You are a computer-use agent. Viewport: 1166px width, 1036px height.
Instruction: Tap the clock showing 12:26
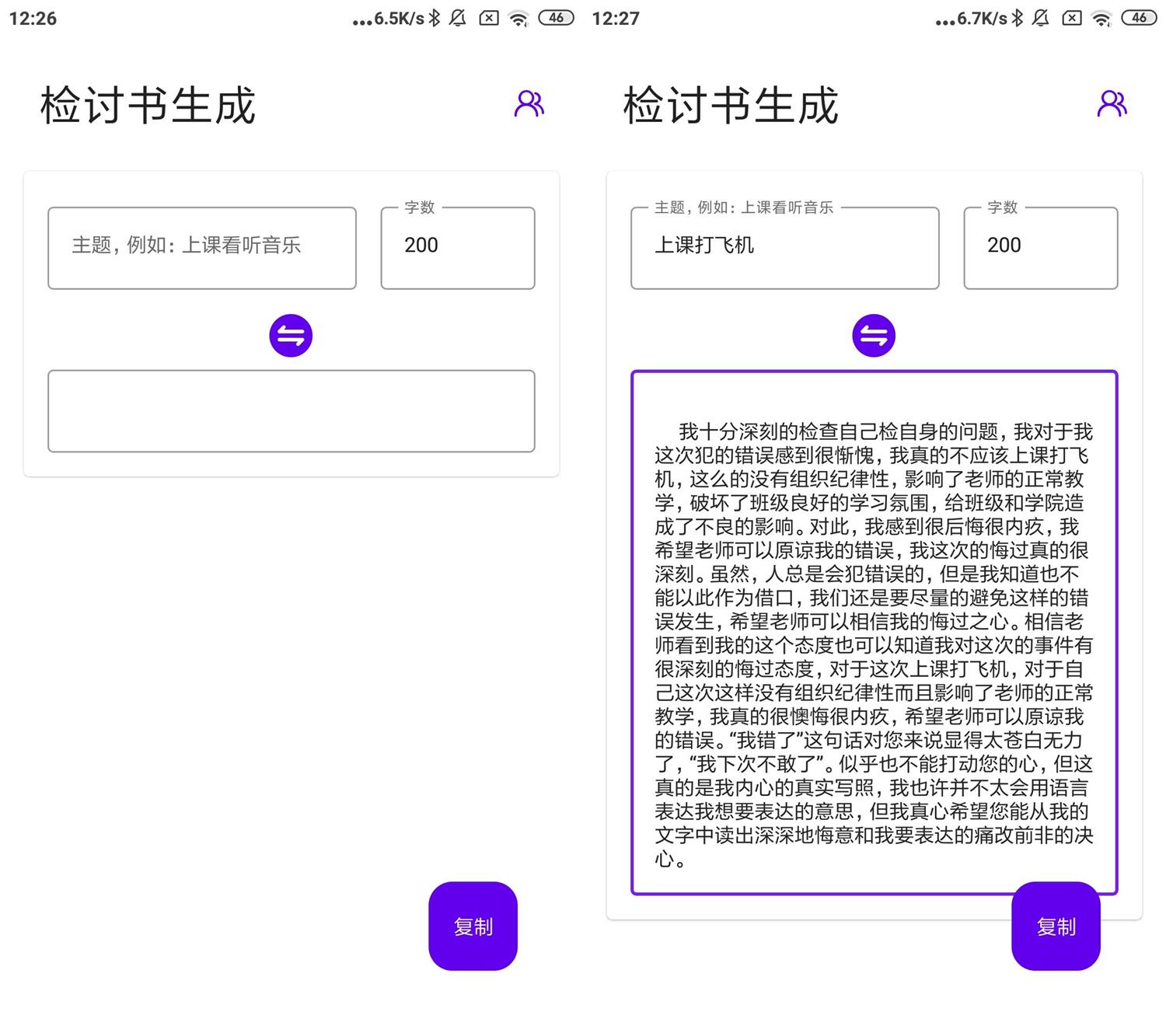click(x=33, y=17)
